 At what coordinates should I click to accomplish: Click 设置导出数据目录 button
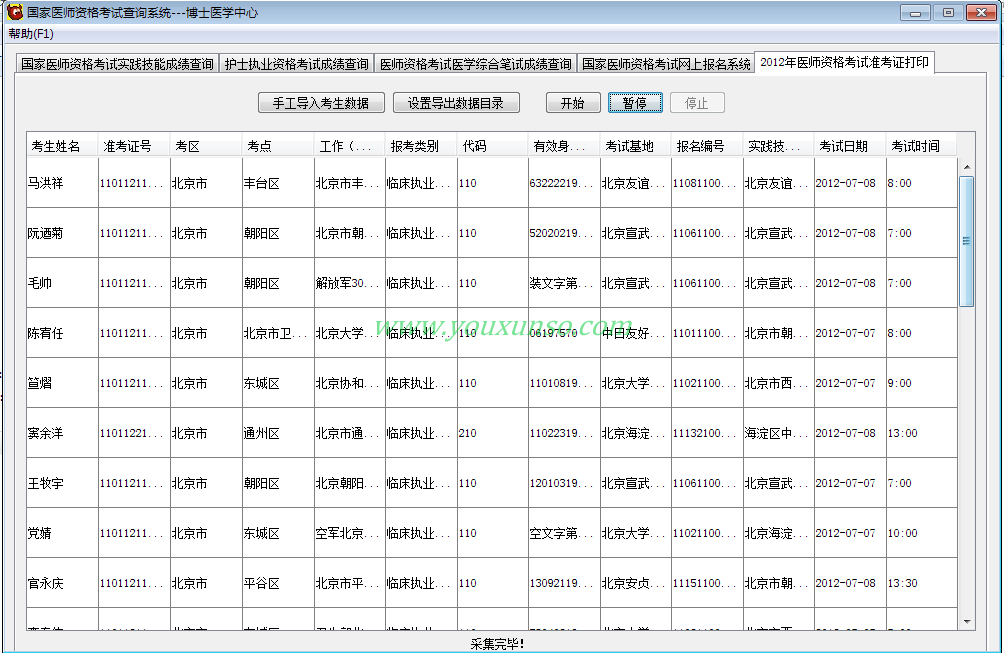(456, 103)
